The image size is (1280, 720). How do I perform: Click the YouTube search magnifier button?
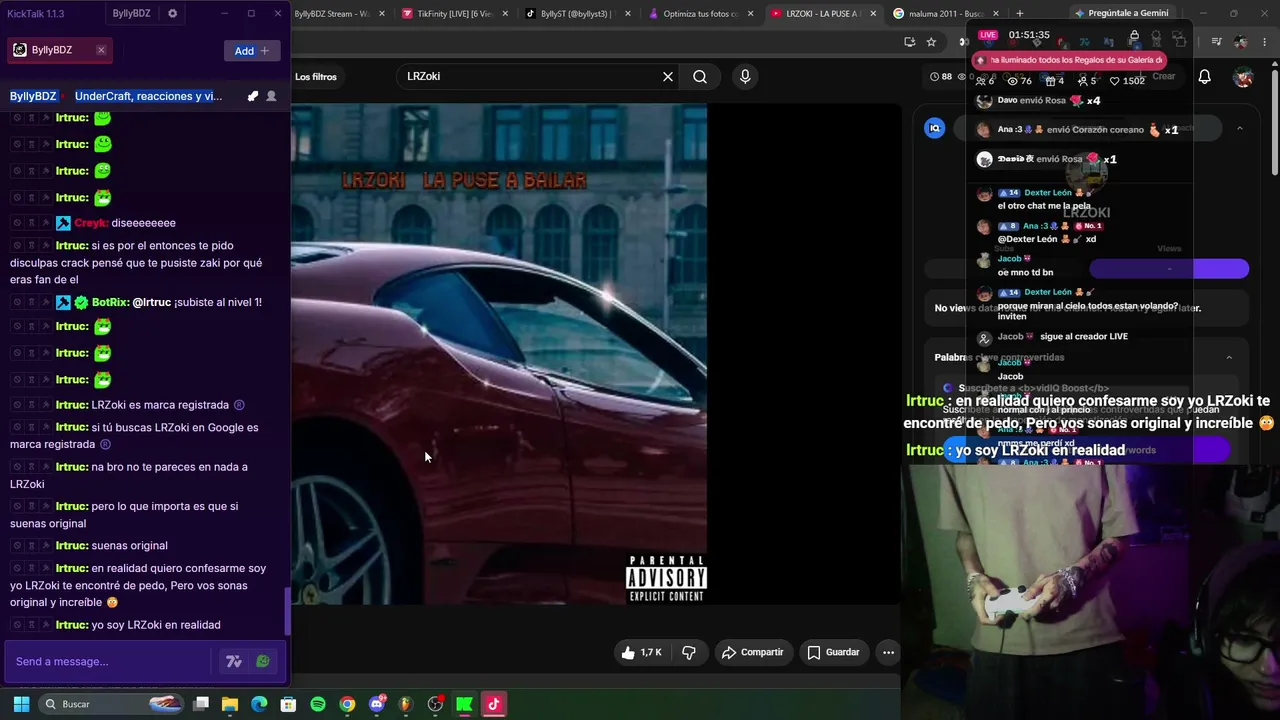[x=700, y=76]
